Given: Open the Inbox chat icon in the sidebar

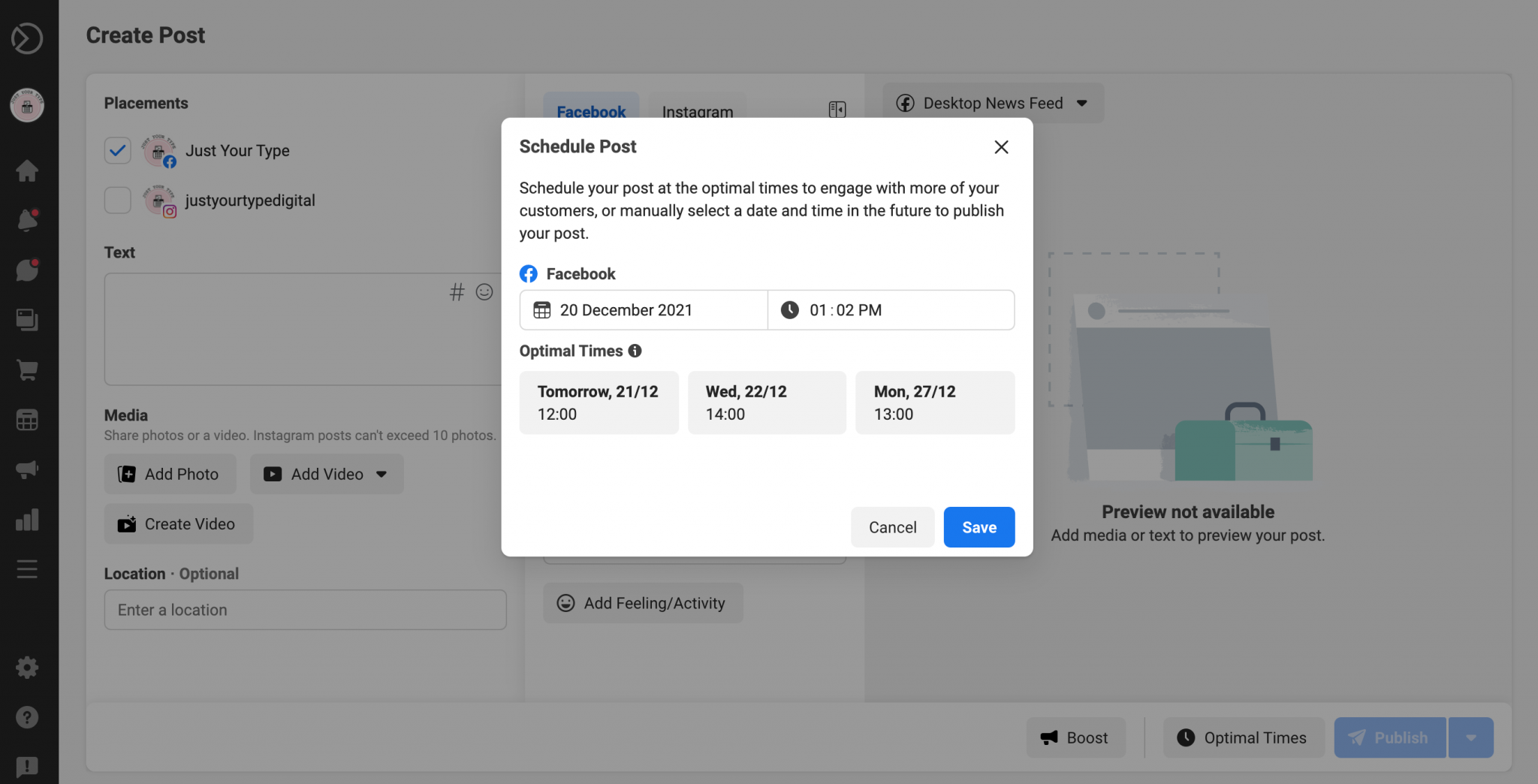Looking at the screenshot, I should pyautogui.click(x=28, y=270).
